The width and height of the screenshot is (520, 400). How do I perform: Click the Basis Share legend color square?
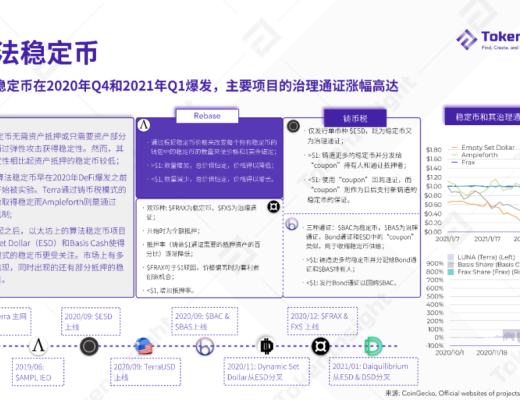(x=451, y=264)
